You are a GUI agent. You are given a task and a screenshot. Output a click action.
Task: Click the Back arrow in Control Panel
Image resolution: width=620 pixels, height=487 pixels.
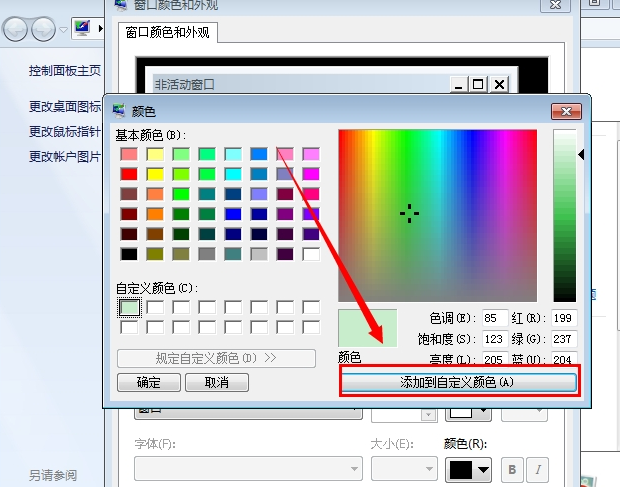(x=16, y=30)
